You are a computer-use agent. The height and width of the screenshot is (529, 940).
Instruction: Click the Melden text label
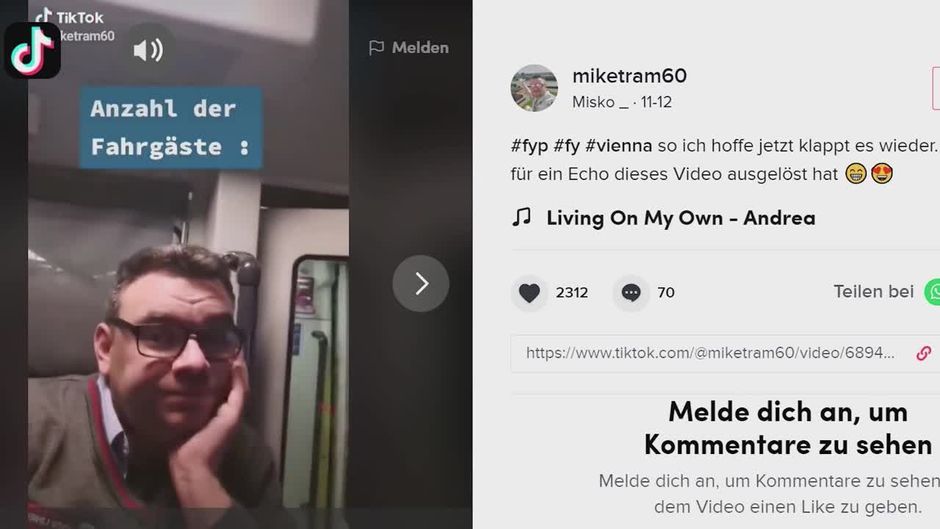(420, 47)
